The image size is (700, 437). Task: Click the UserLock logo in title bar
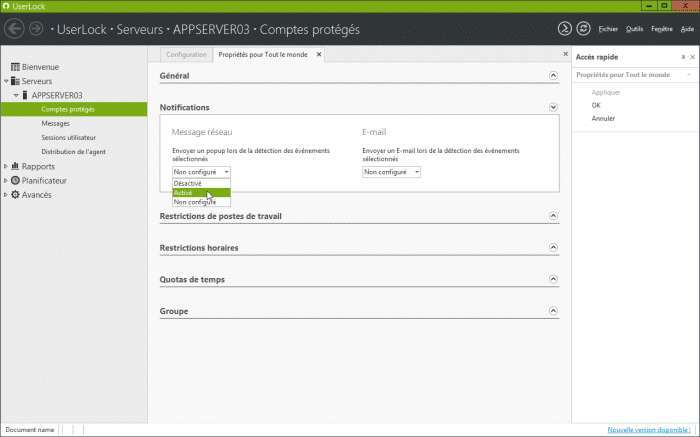click(x=6, y=6)
